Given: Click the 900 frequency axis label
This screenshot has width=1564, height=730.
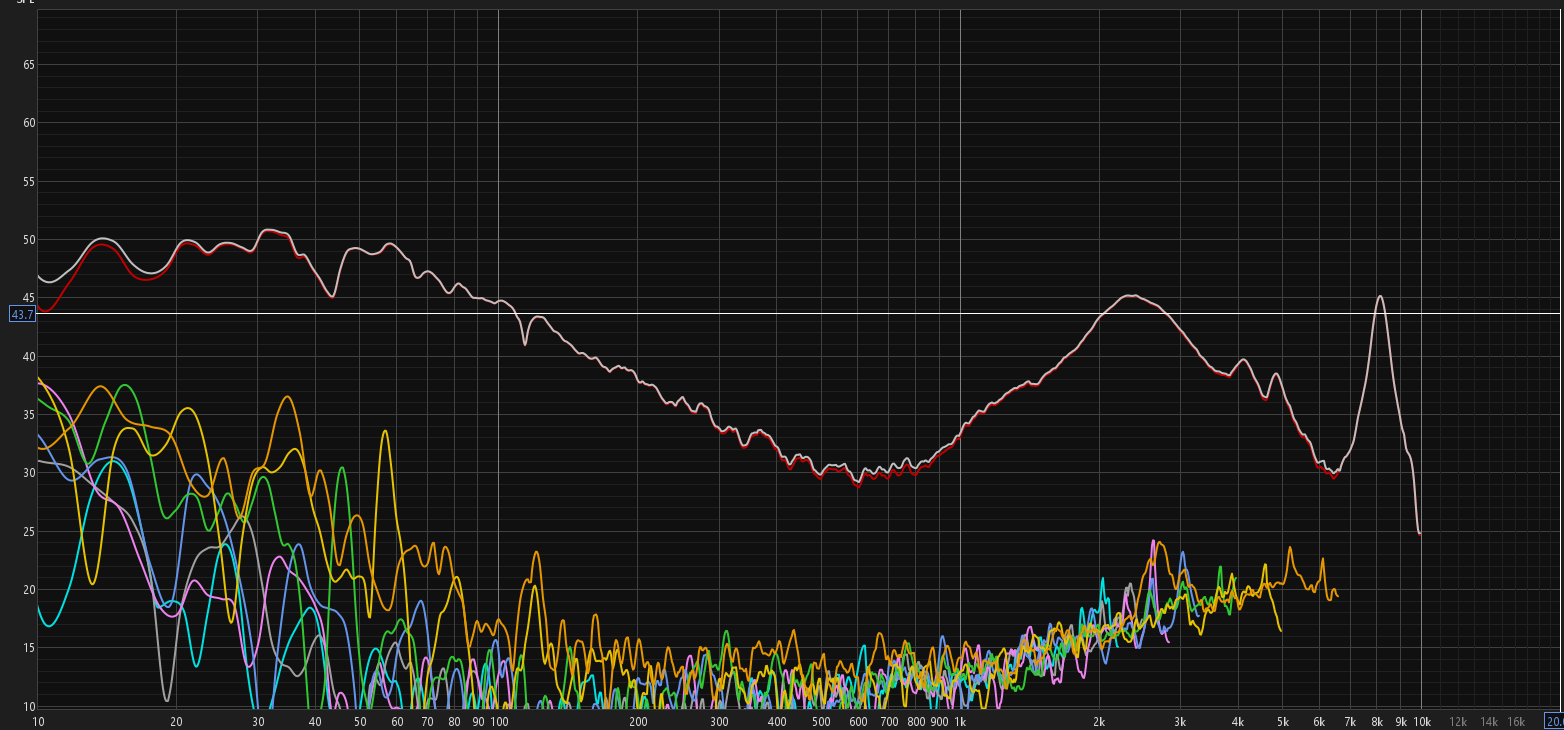Looking at the screenshot, I should [939, 721].
